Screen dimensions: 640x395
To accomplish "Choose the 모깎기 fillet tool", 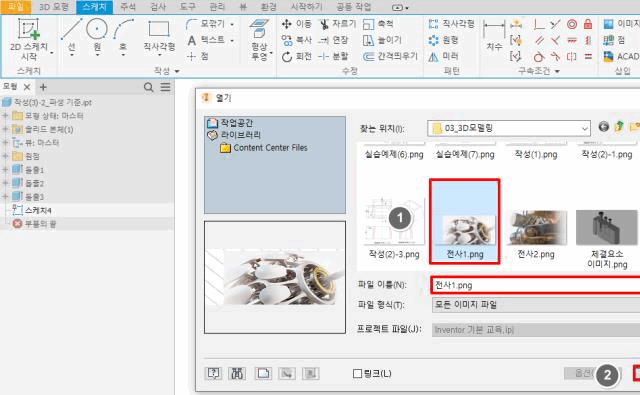I will [x=210, y=24].
